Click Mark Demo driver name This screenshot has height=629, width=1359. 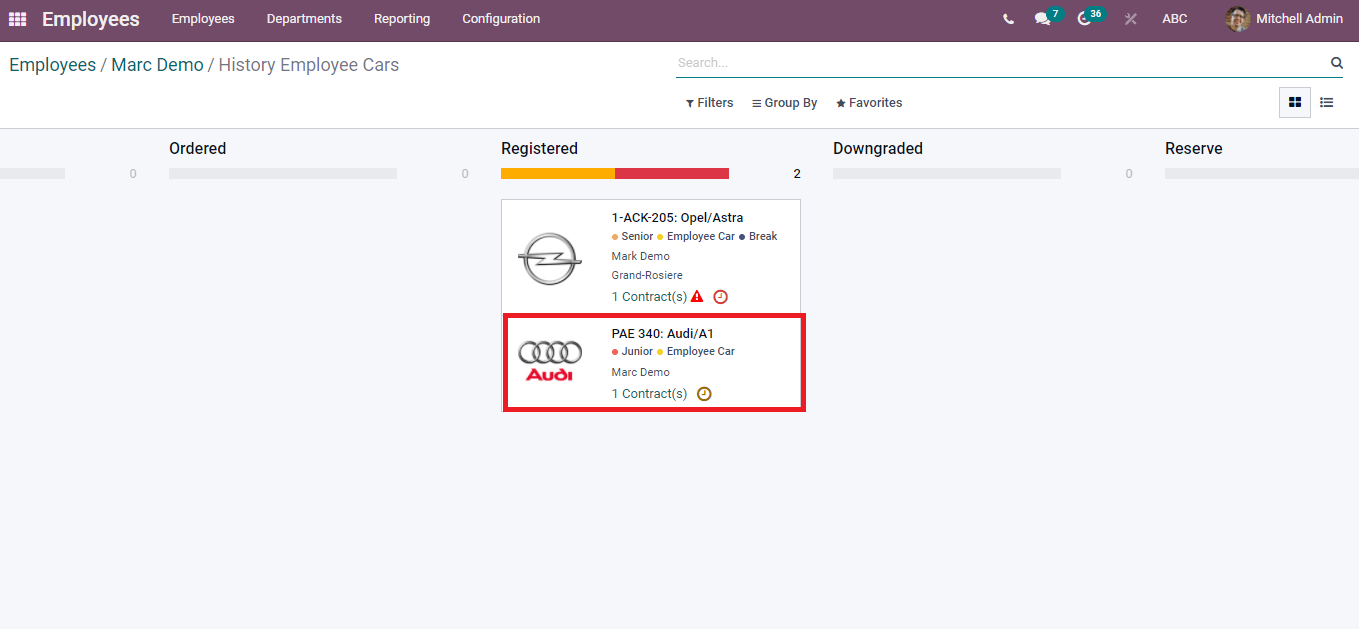pos(641,256)
